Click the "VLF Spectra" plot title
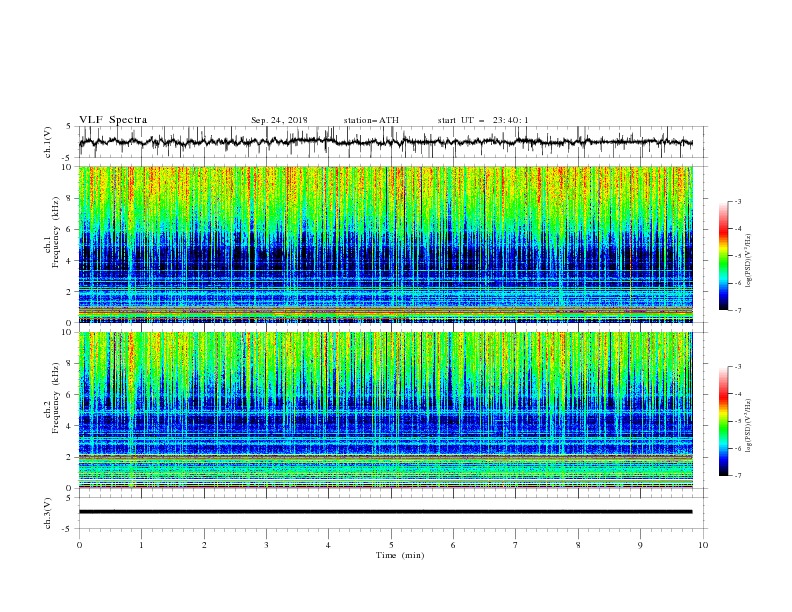This screenshot has width=792, height=612. click(x=113, y=120)
